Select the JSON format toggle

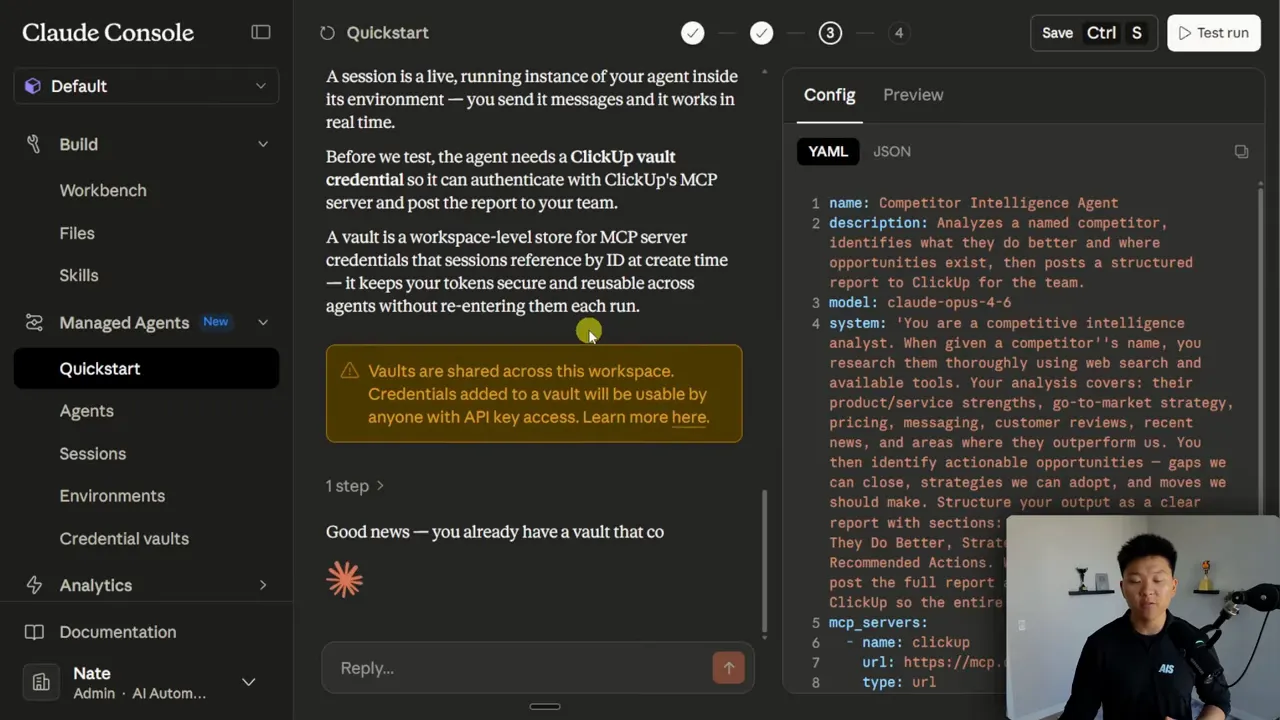click(891, 151)
